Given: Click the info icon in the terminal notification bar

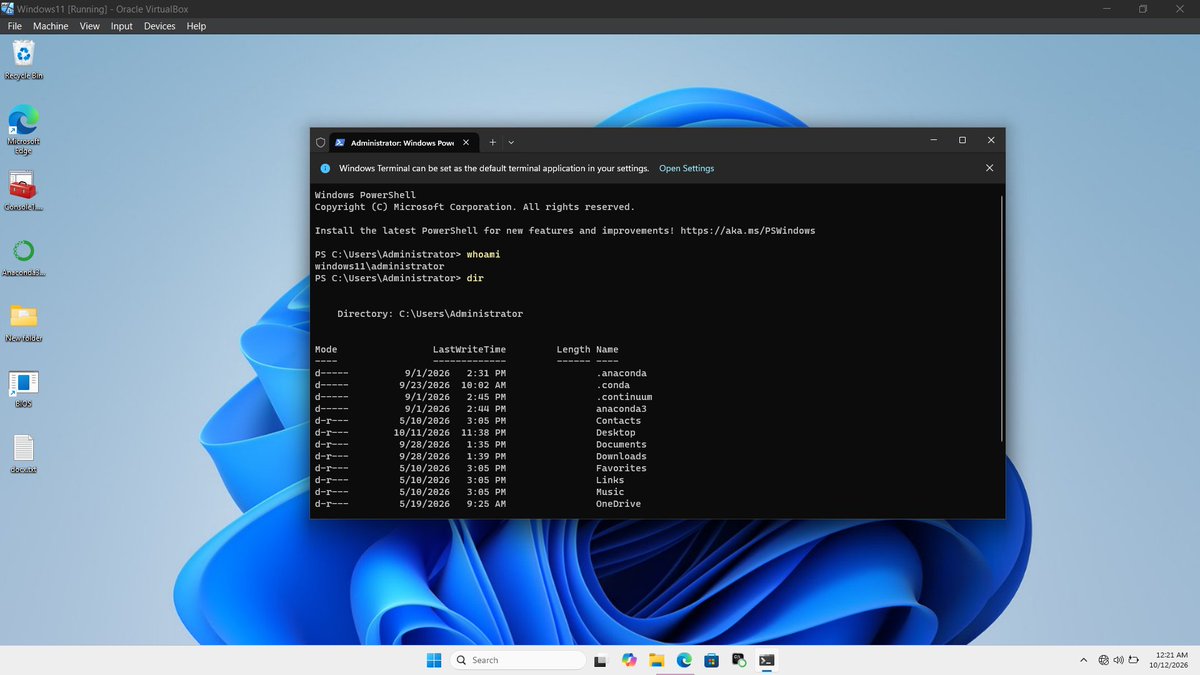Looking at the screenshot, I should click(325, 168).
